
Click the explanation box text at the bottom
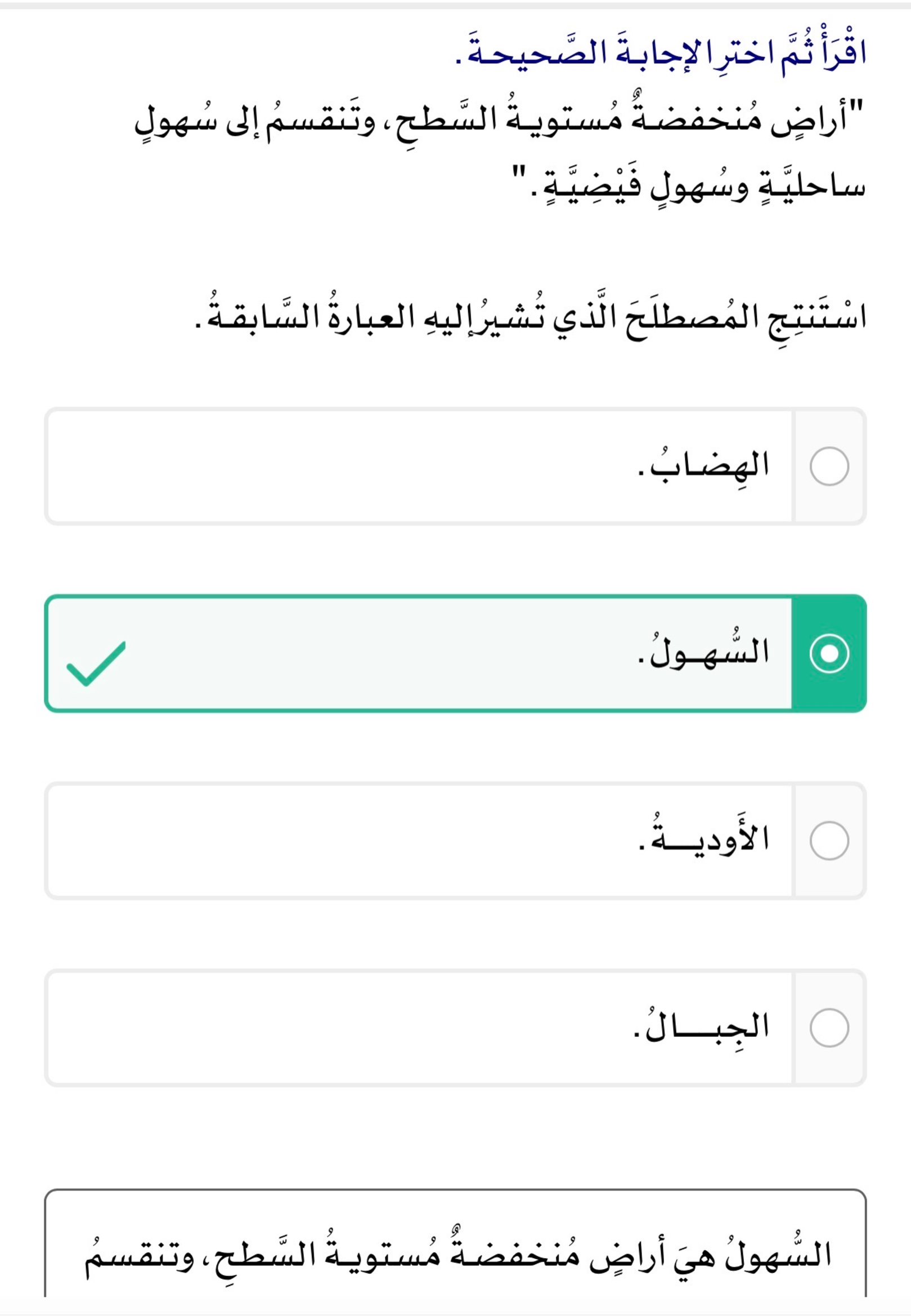(457, 1254)
